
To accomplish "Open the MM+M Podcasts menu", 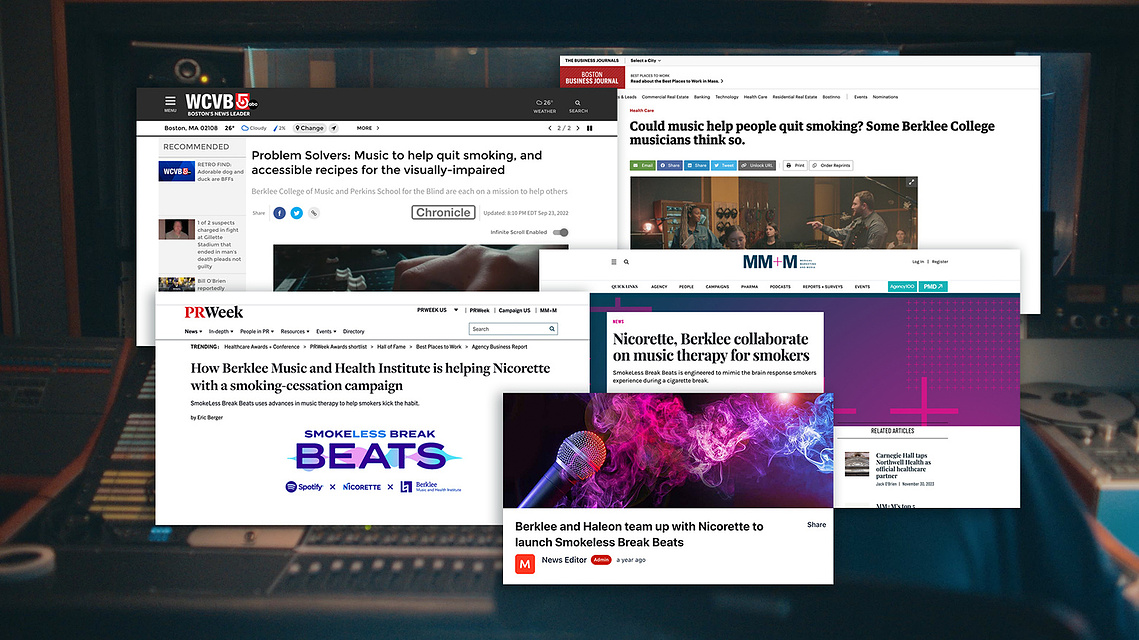I will click(x=780, y=287).
